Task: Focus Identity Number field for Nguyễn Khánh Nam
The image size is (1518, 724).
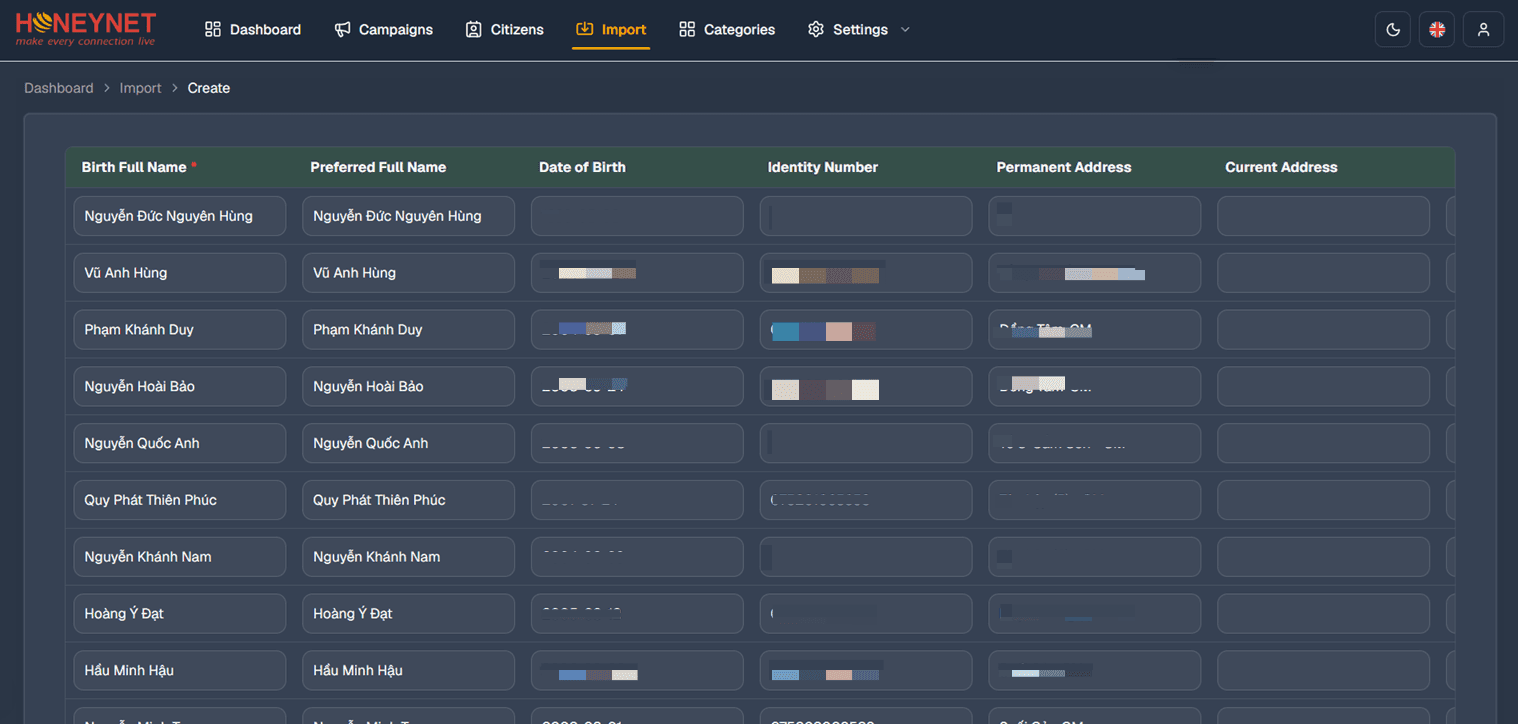Action: tap(866, 557)
